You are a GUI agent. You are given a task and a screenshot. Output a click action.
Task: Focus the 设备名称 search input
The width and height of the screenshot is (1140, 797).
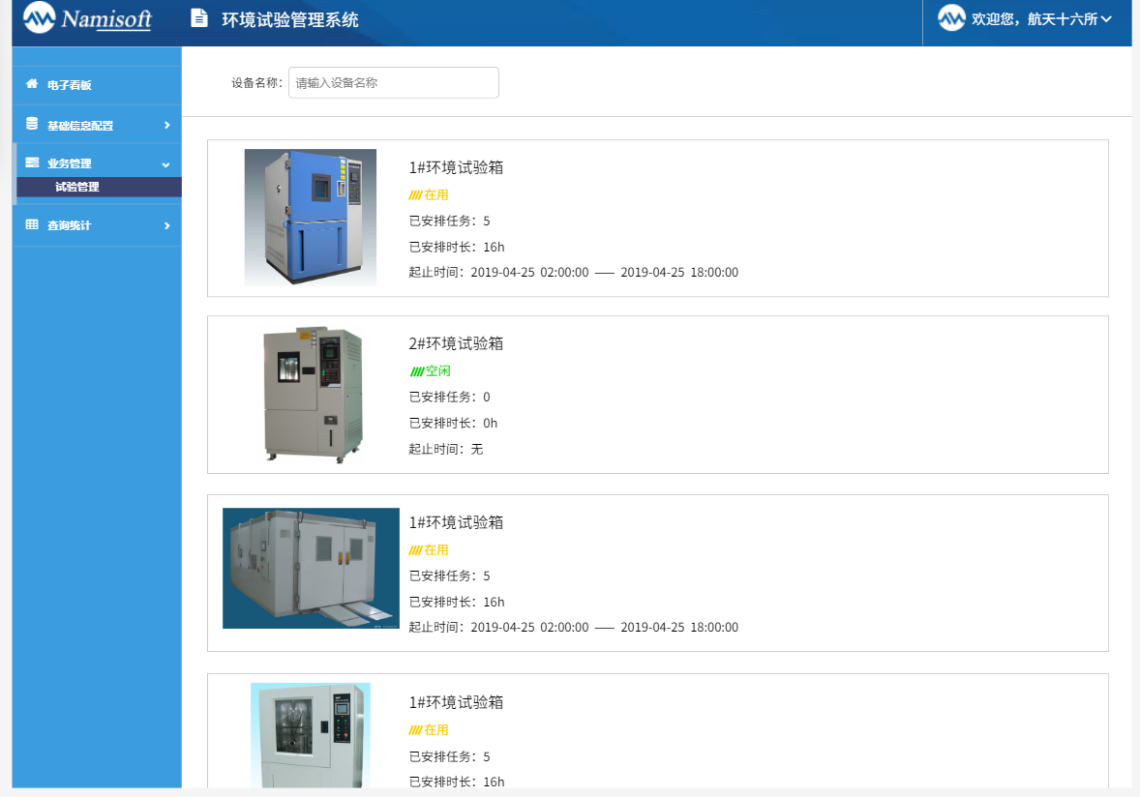coord(393,82)
